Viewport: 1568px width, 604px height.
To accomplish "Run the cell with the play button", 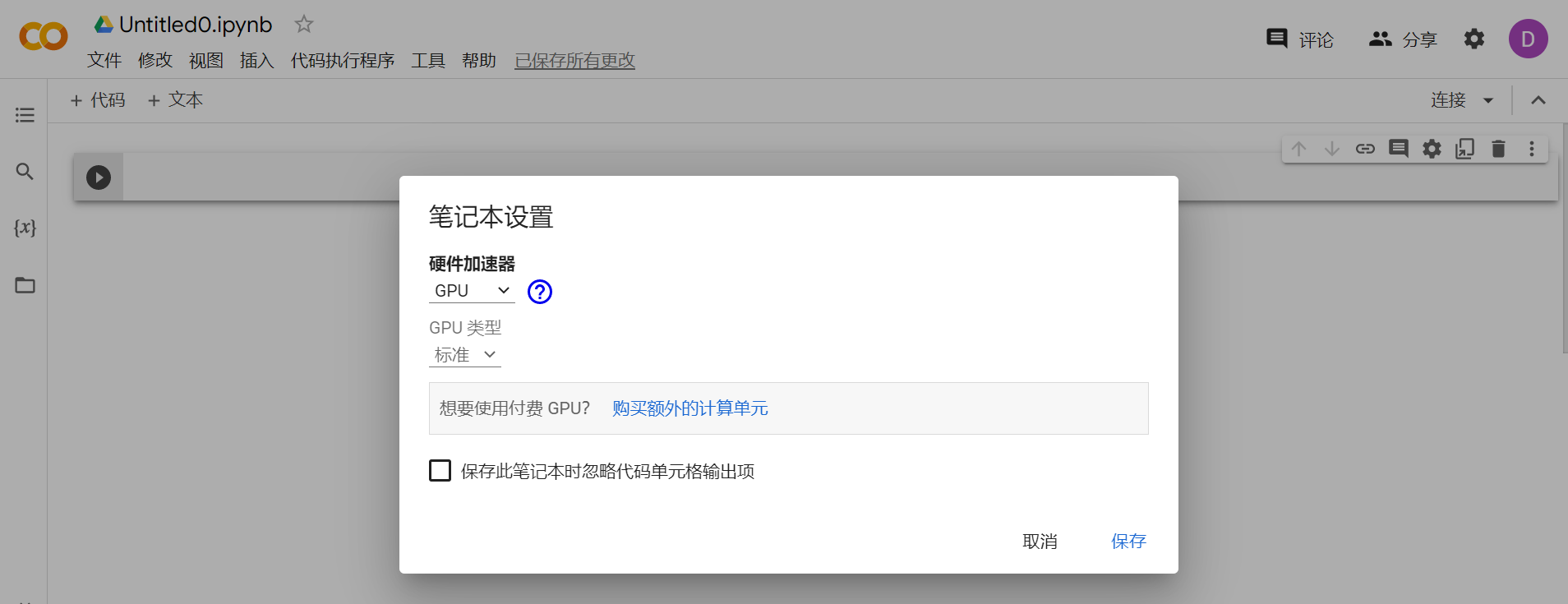I will (x=99, y=178).
